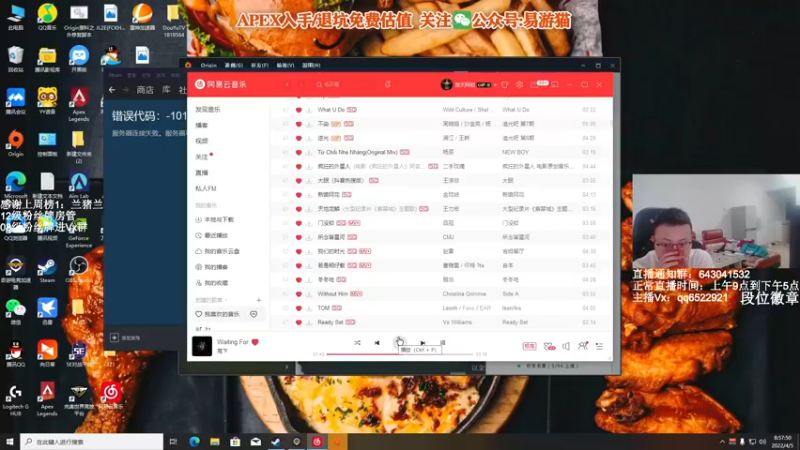Image resolution: width=800 pixels, height=450 pixels.
Task: Skip to previous track
Action: click(377, 343)
